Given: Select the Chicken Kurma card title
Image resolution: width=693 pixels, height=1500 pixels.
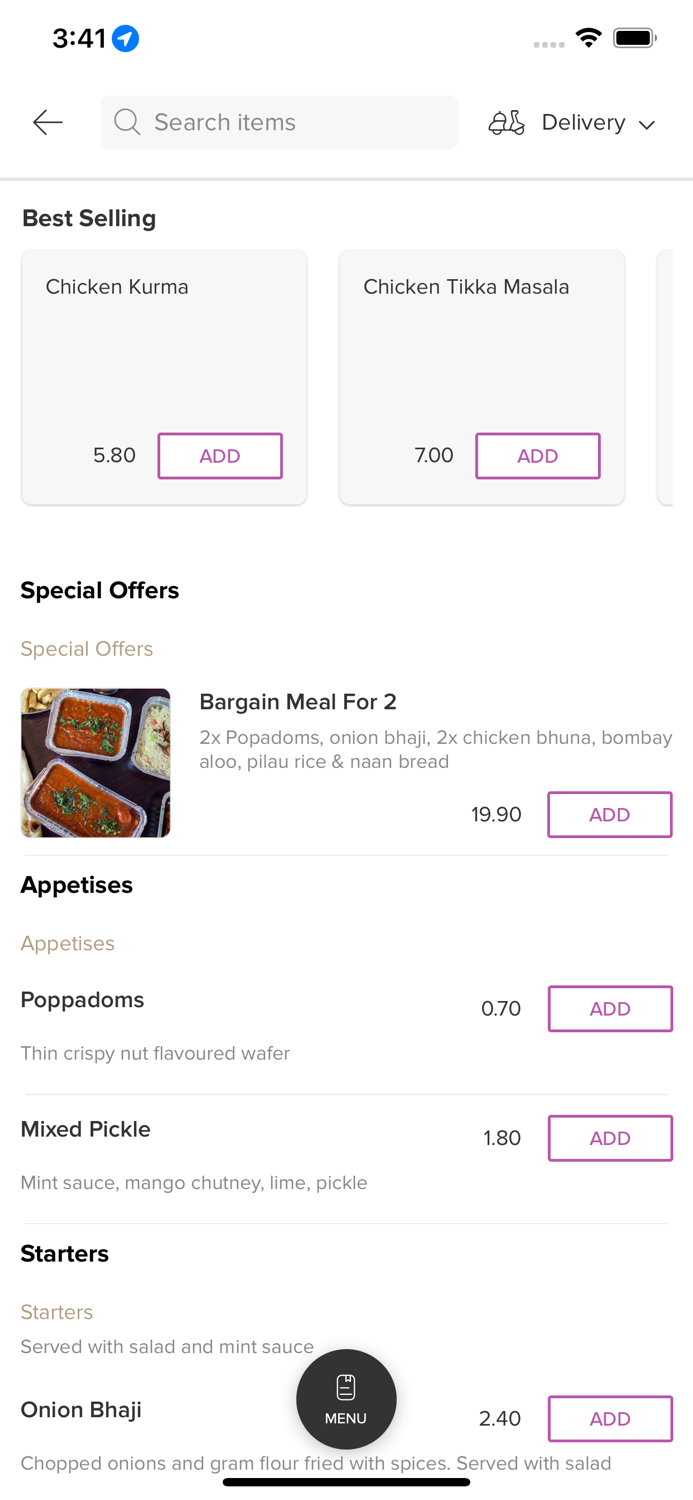Looking at the screenshot, I should pos(117,287).
